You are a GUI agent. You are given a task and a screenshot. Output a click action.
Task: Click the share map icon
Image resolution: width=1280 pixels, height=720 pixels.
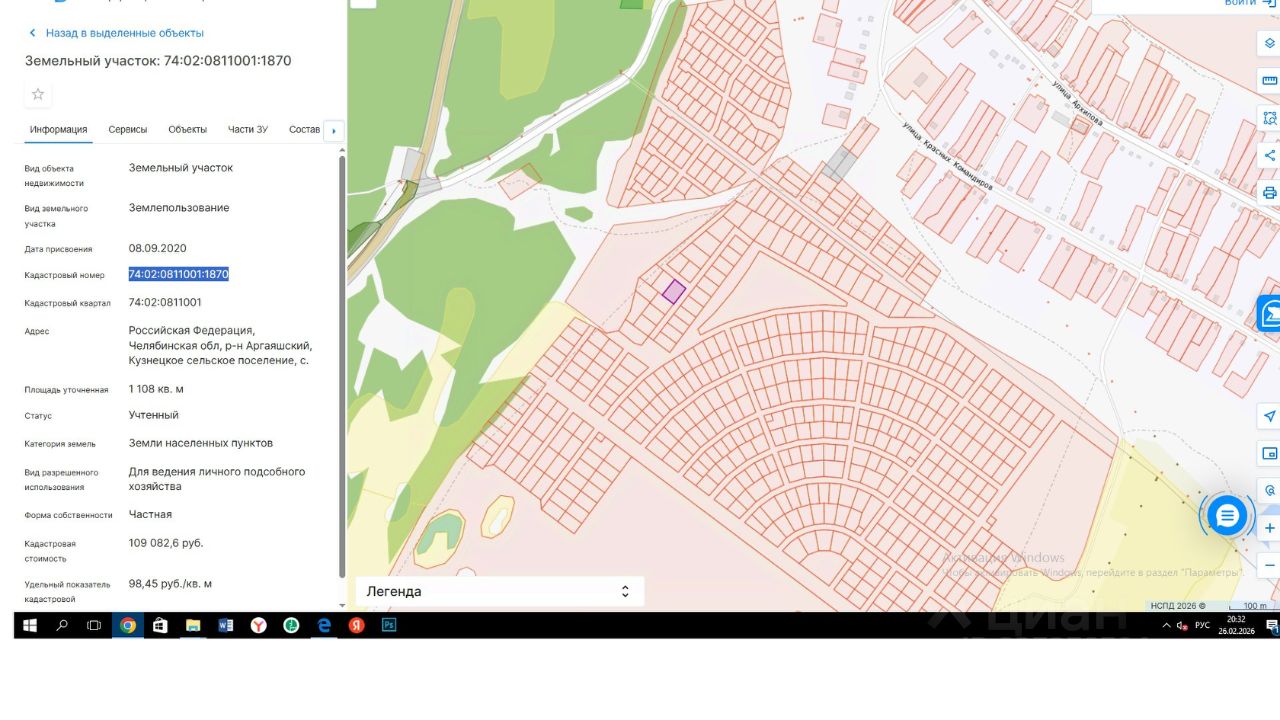pyautogui.click(x=1270, y=155)
